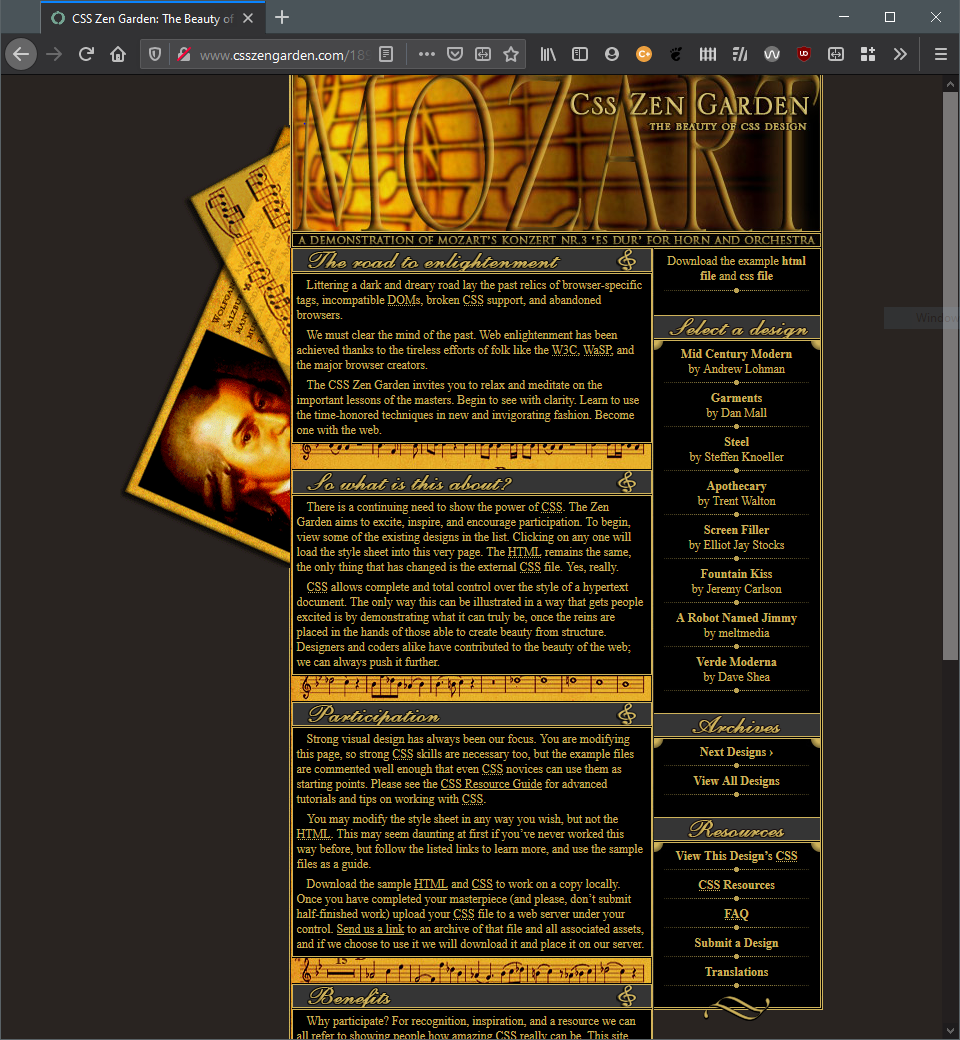This screenshot has width=960, height=1040.
Task: Bookmark this page with the star
Action: tap(509, 54)
